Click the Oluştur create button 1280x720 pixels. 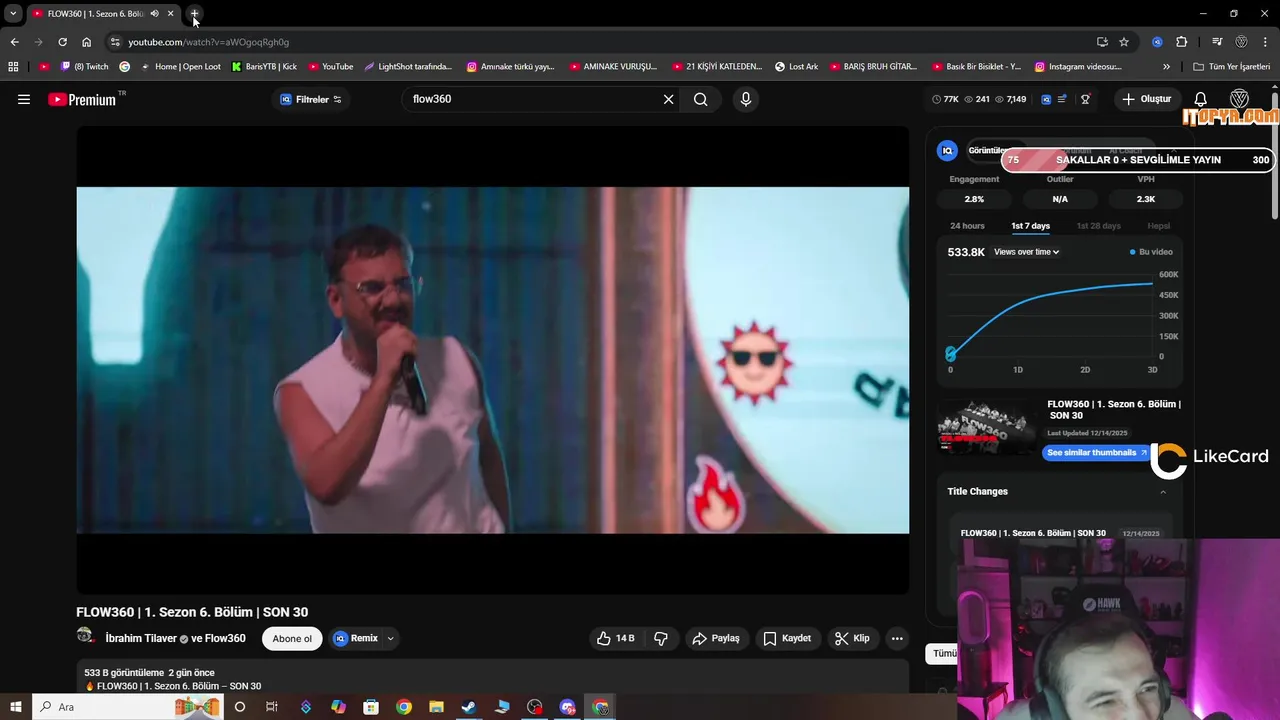1146,99
